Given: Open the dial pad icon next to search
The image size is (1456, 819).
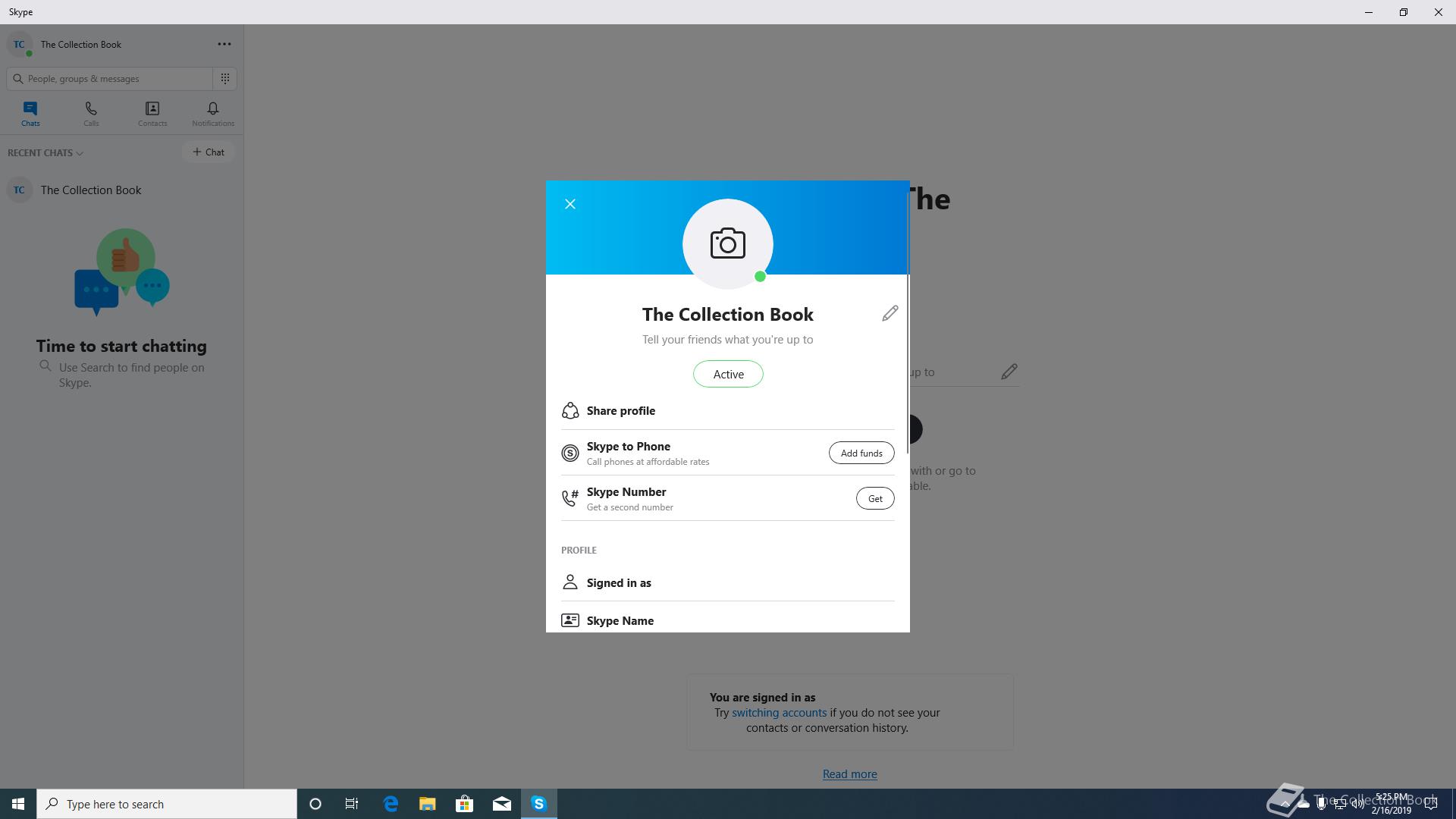Looking at the screenshot, I should [x=225, y=78].
